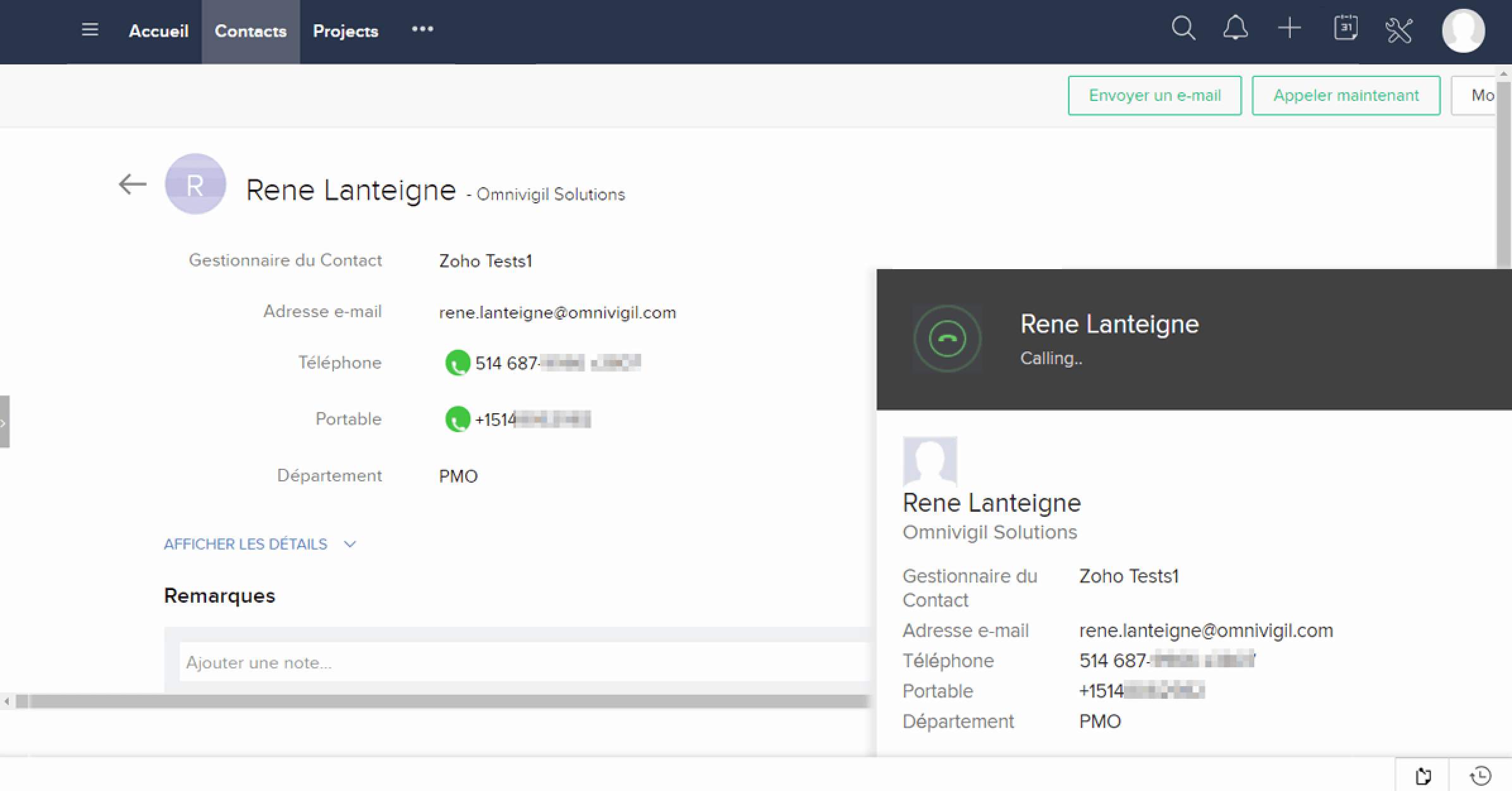Click the email address in call panel
1512x791 pixels.
(1206, 631)
